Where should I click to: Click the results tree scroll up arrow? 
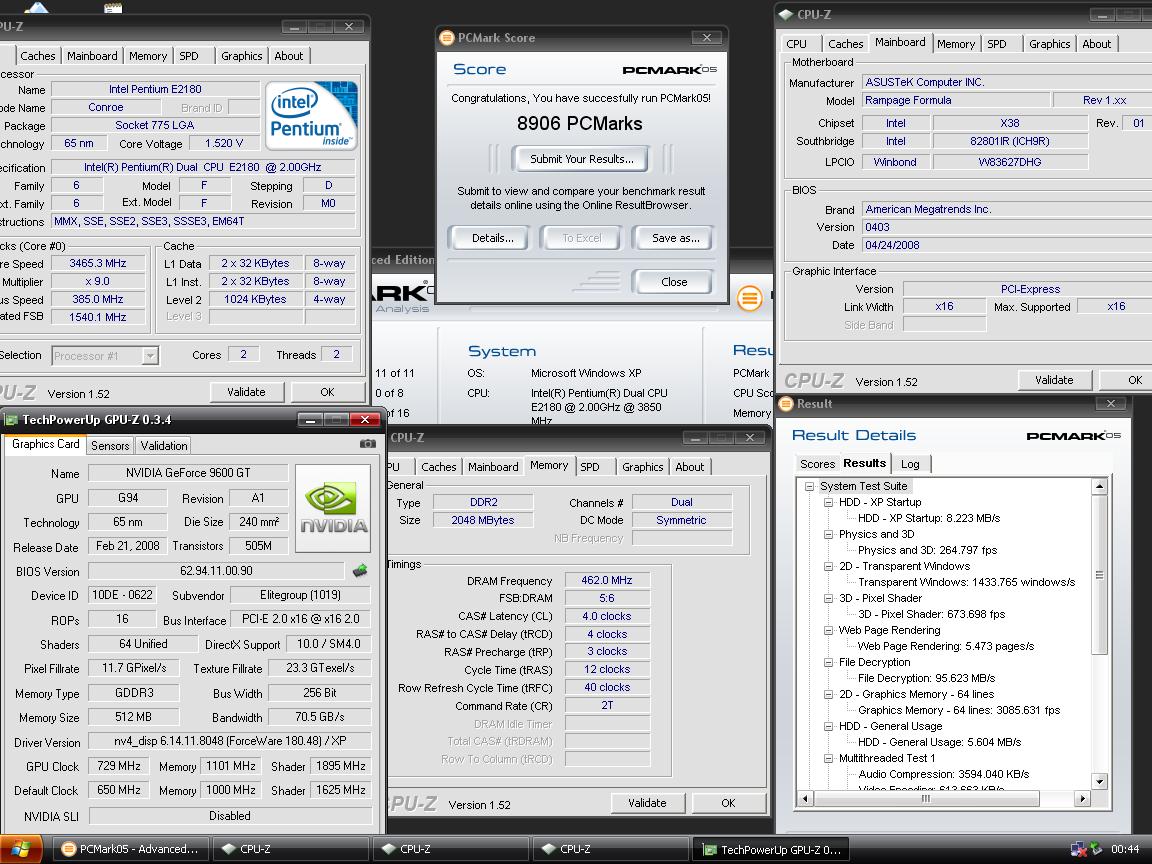coord(1099,486)
